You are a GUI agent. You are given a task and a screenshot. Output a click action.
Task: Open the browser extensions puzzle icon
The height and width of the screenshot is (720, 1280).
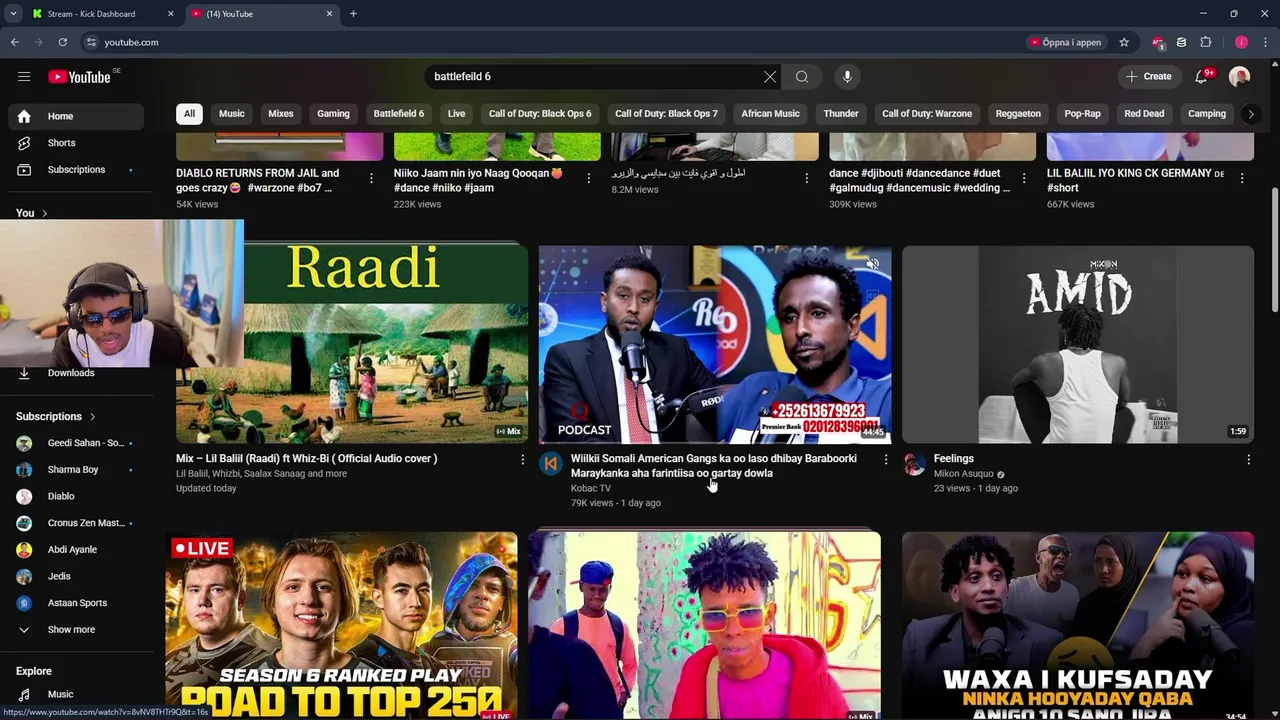(x=1206, y=42)
